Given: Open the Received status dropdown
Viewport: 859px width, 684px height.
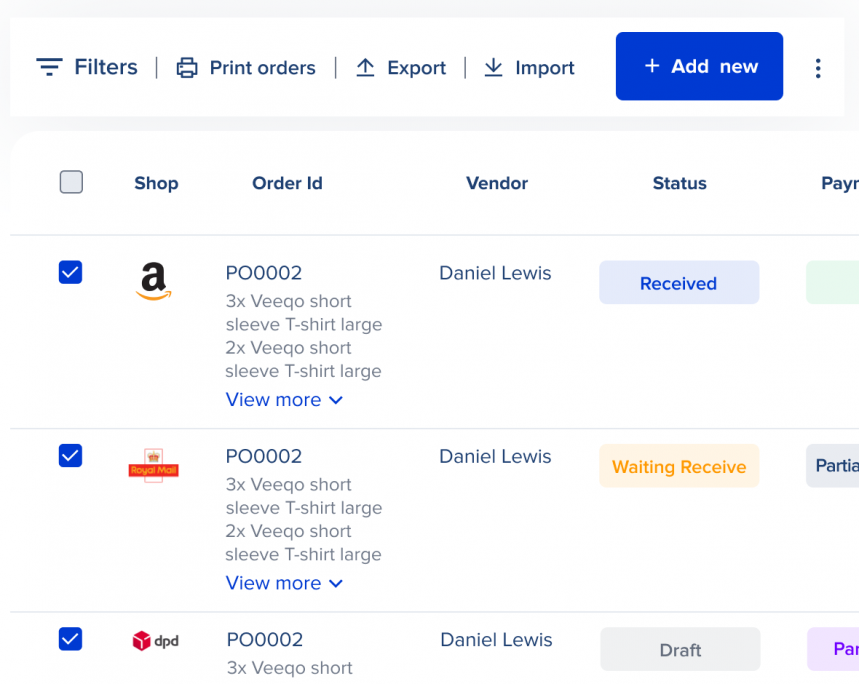Looking at the screenshot, I should [x=679, y=282].
